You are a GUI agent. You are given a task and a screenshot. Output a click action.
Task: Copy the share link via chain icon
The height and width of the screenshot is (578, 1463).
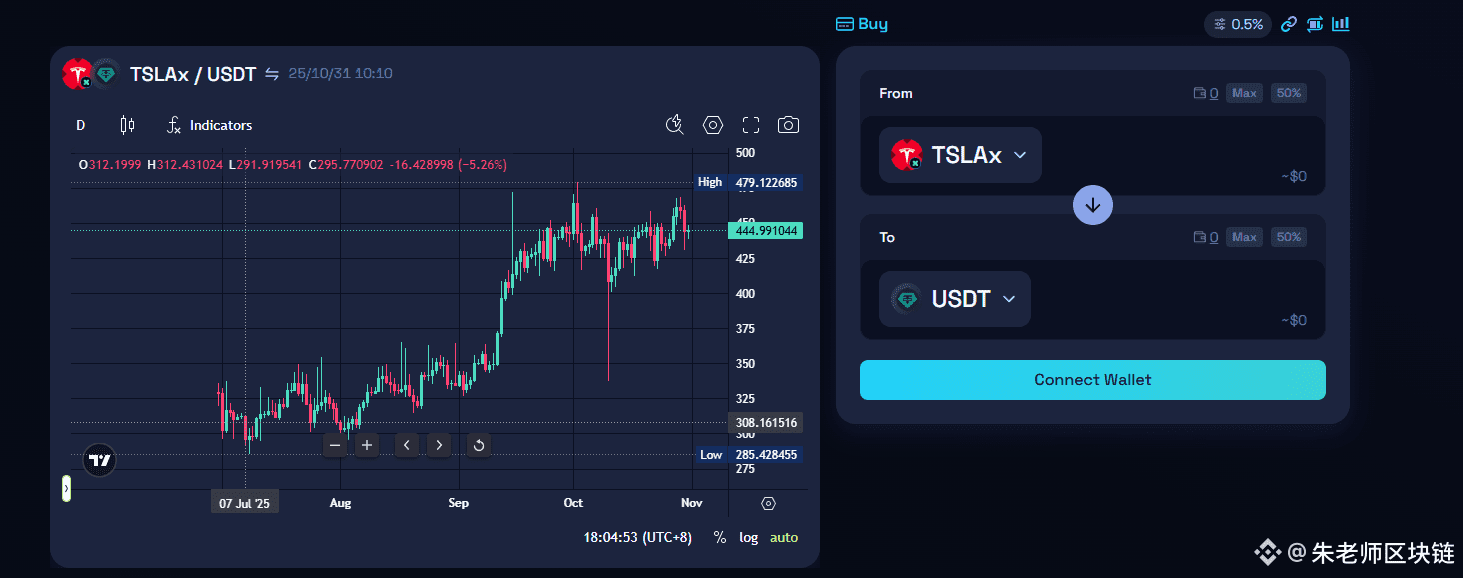tap(1289, 24)
